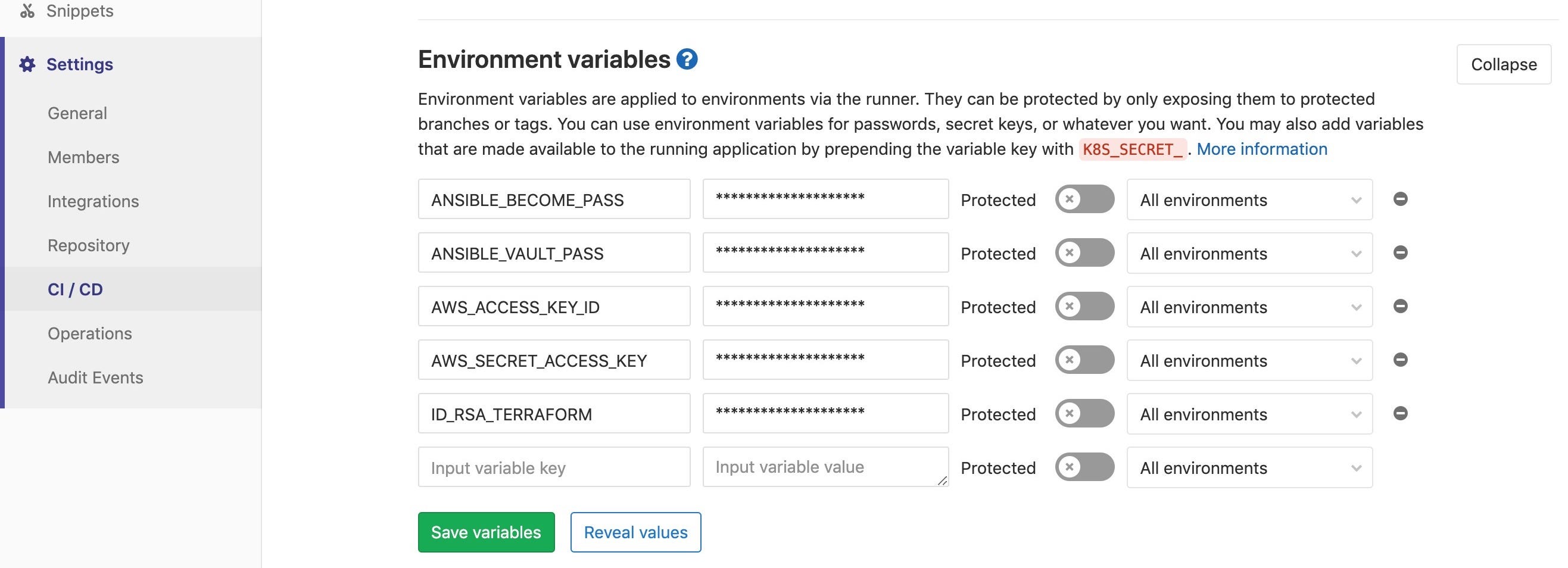Open environment scope dropdown for ANSIBLE_VAULT_PASS
1568x568 pixels.
click(1249, 252)
